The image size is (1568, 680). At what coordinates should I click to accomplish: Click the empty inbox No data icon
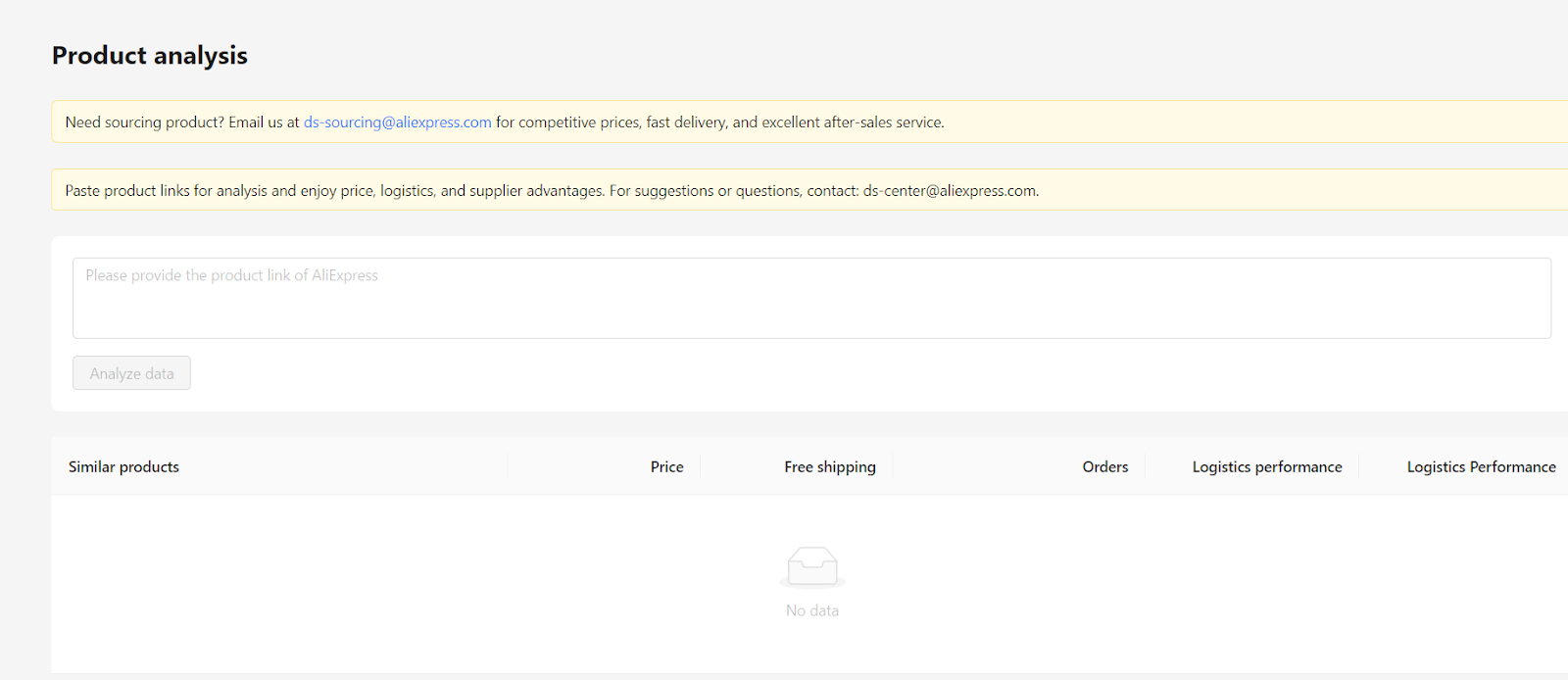click(812, 566)
